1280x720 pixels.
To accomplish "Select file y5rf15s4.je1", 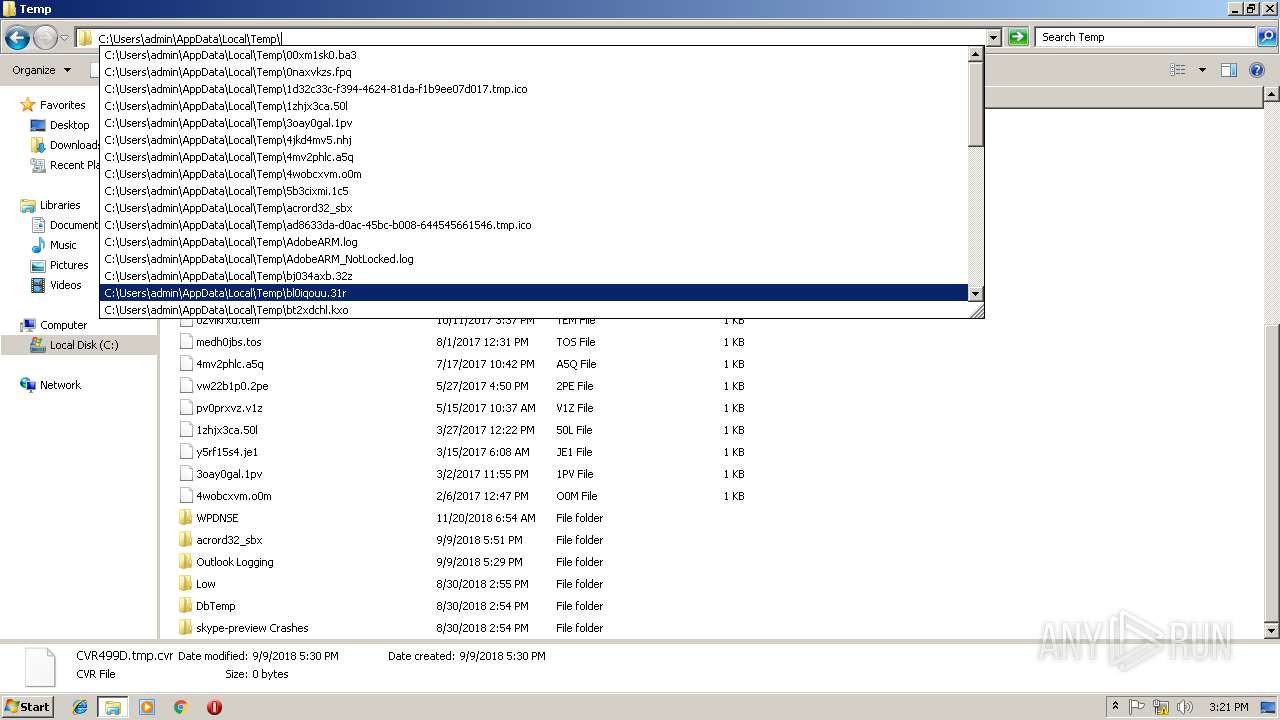I will point(227,452).
